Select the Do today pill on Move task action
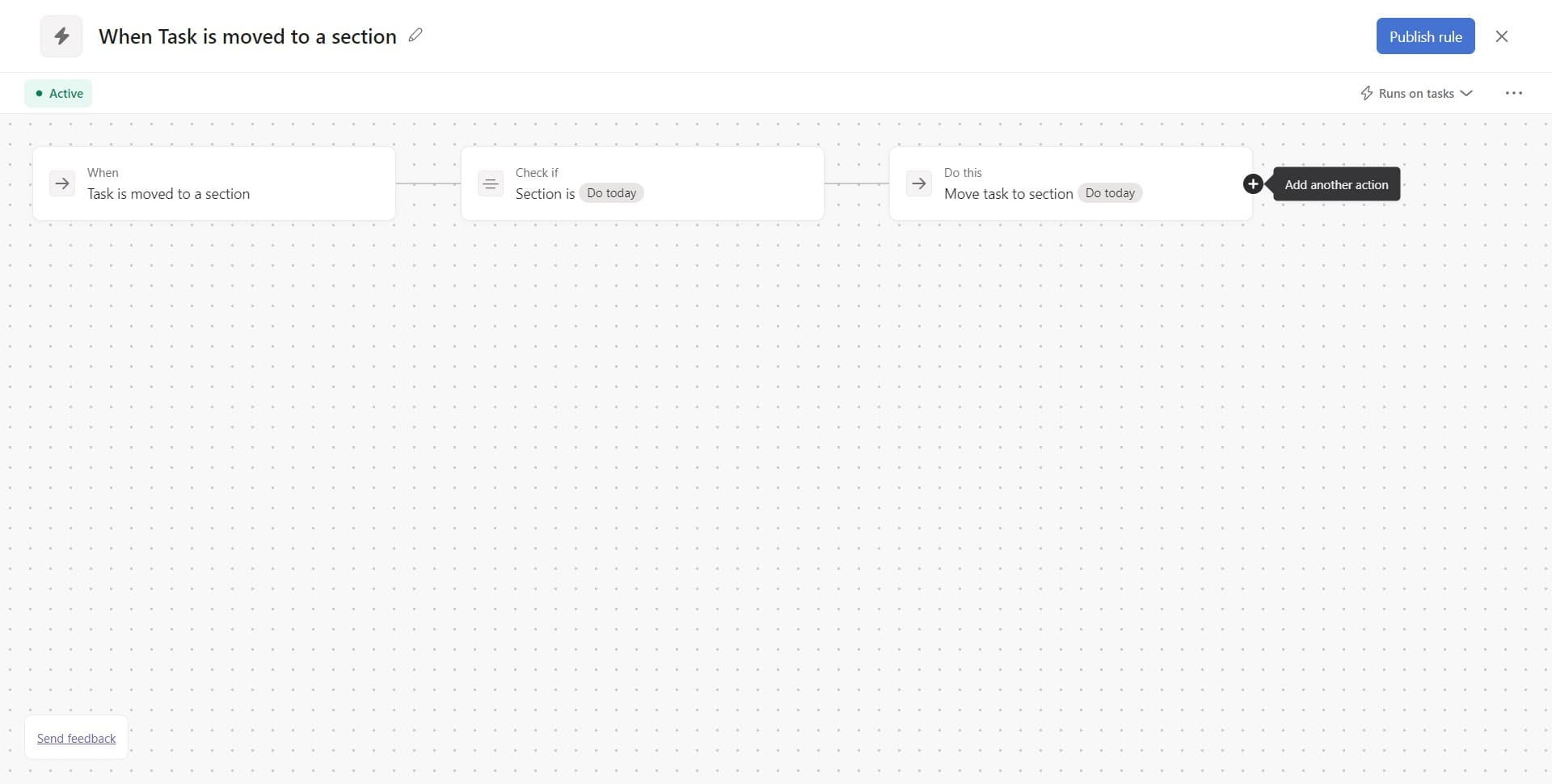This screenshot has height=784, width=1552. point(1110,193)
